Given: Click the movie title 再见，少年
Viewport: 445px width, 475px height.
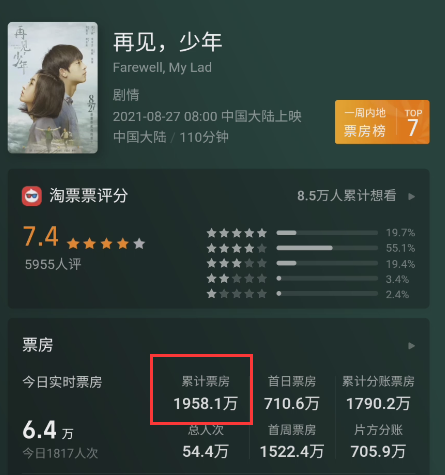Looking at the screenshot, I should pyautogui.click(x=168, y=43).
